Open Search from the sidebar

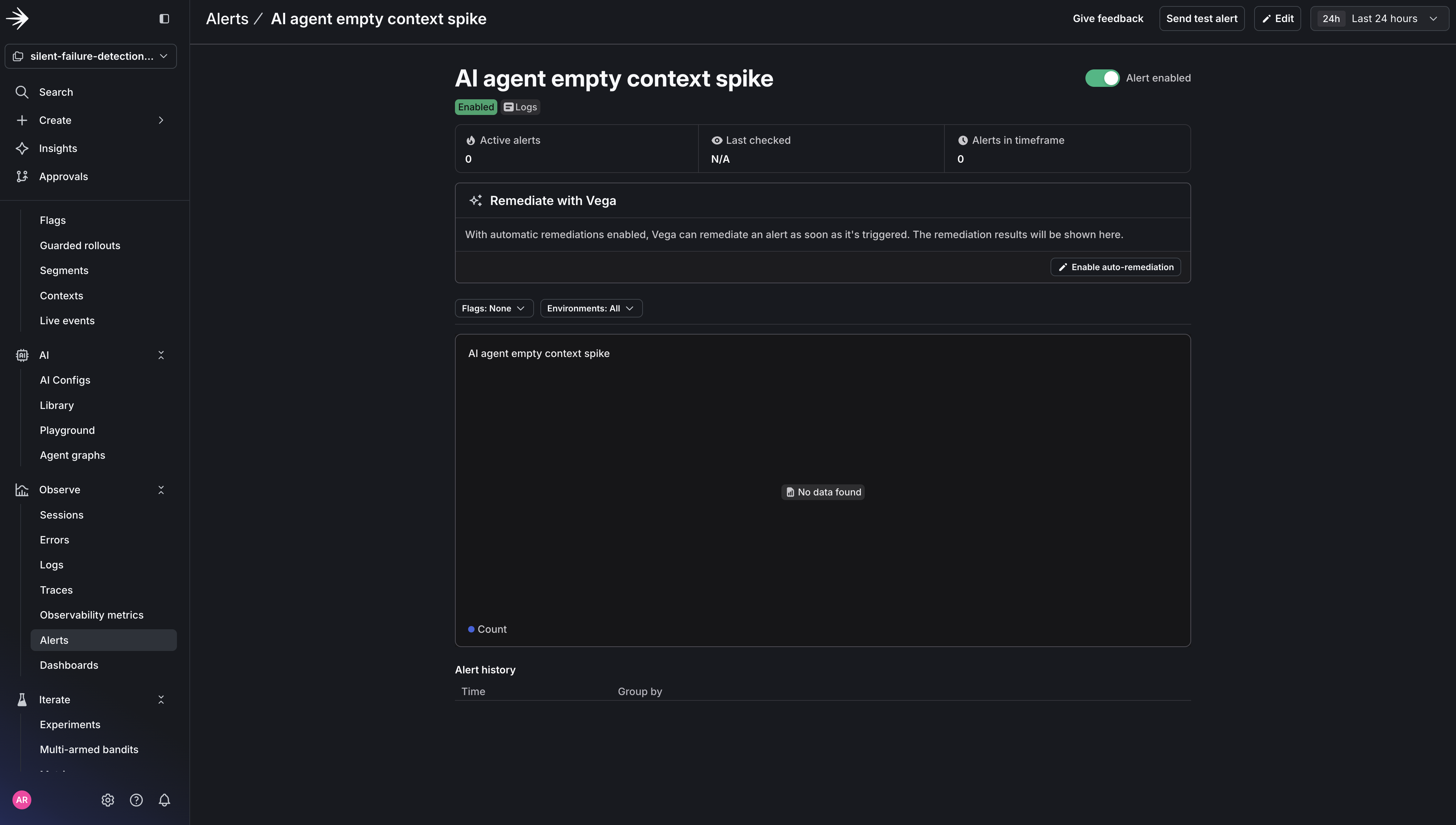point(56,92)
